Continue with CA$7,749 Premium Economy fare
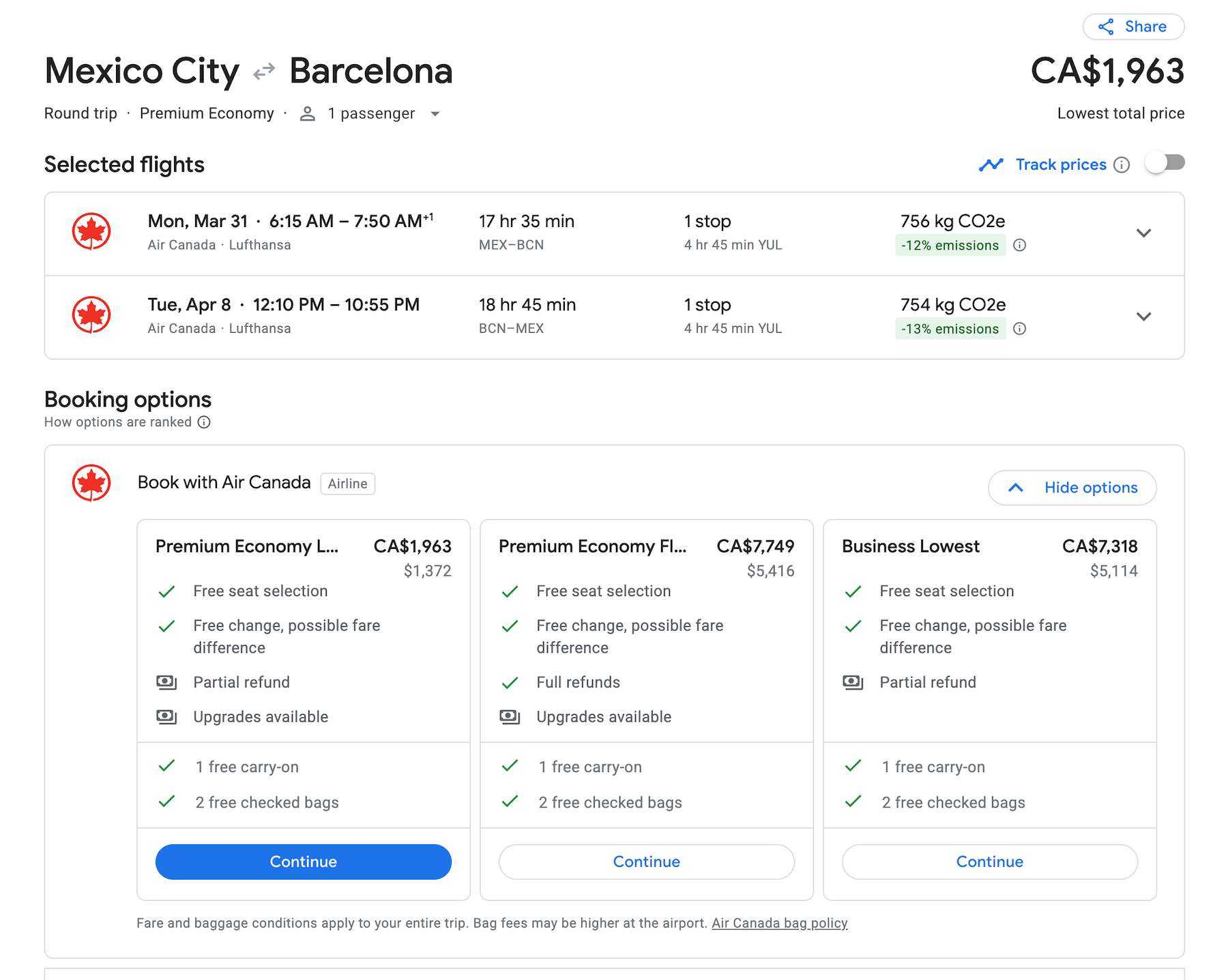The height and width of the screenshot is (980, 1228). tap(647, 862)
